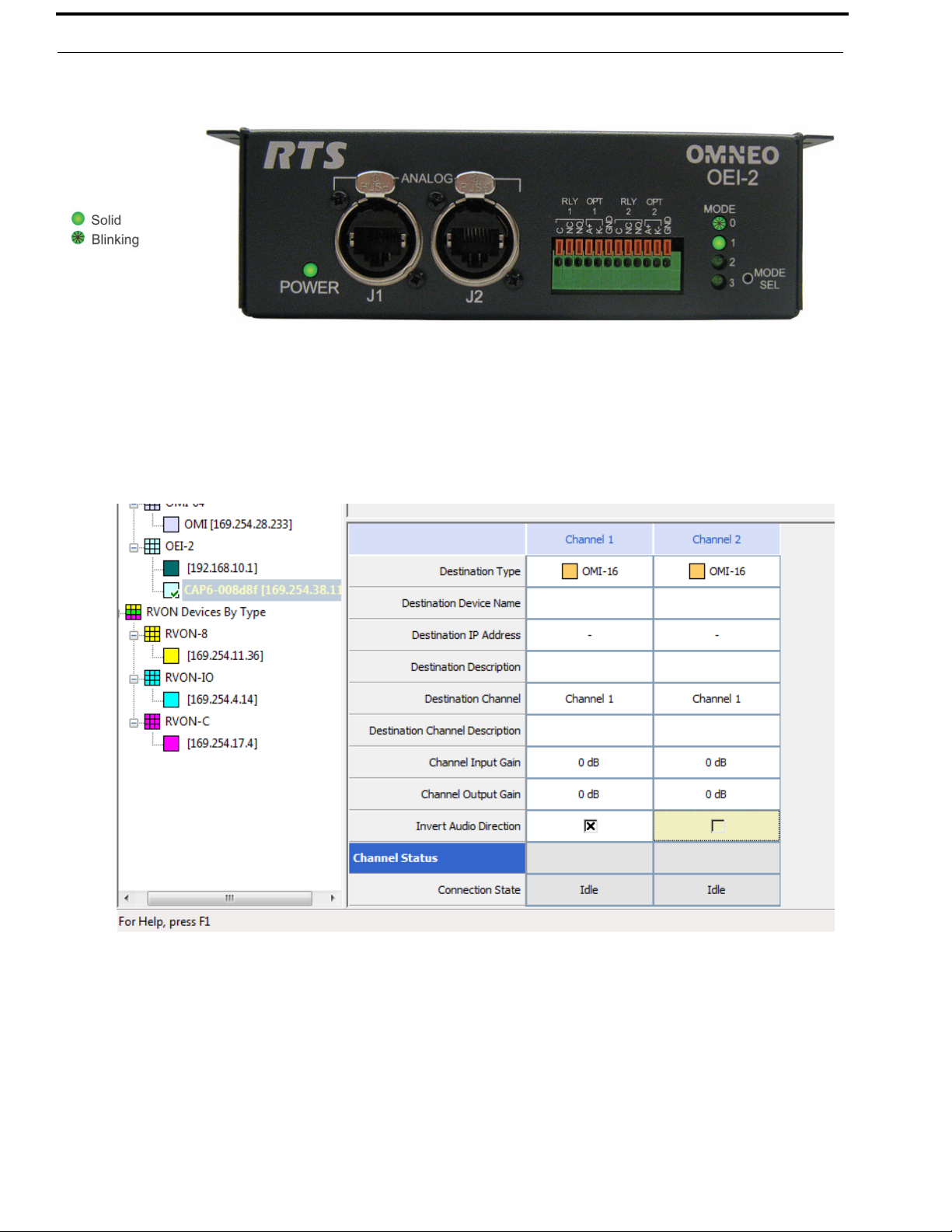Click the tree horizontal scrollbar thumb
The image size is (952, 1232).
pos(230,898)
